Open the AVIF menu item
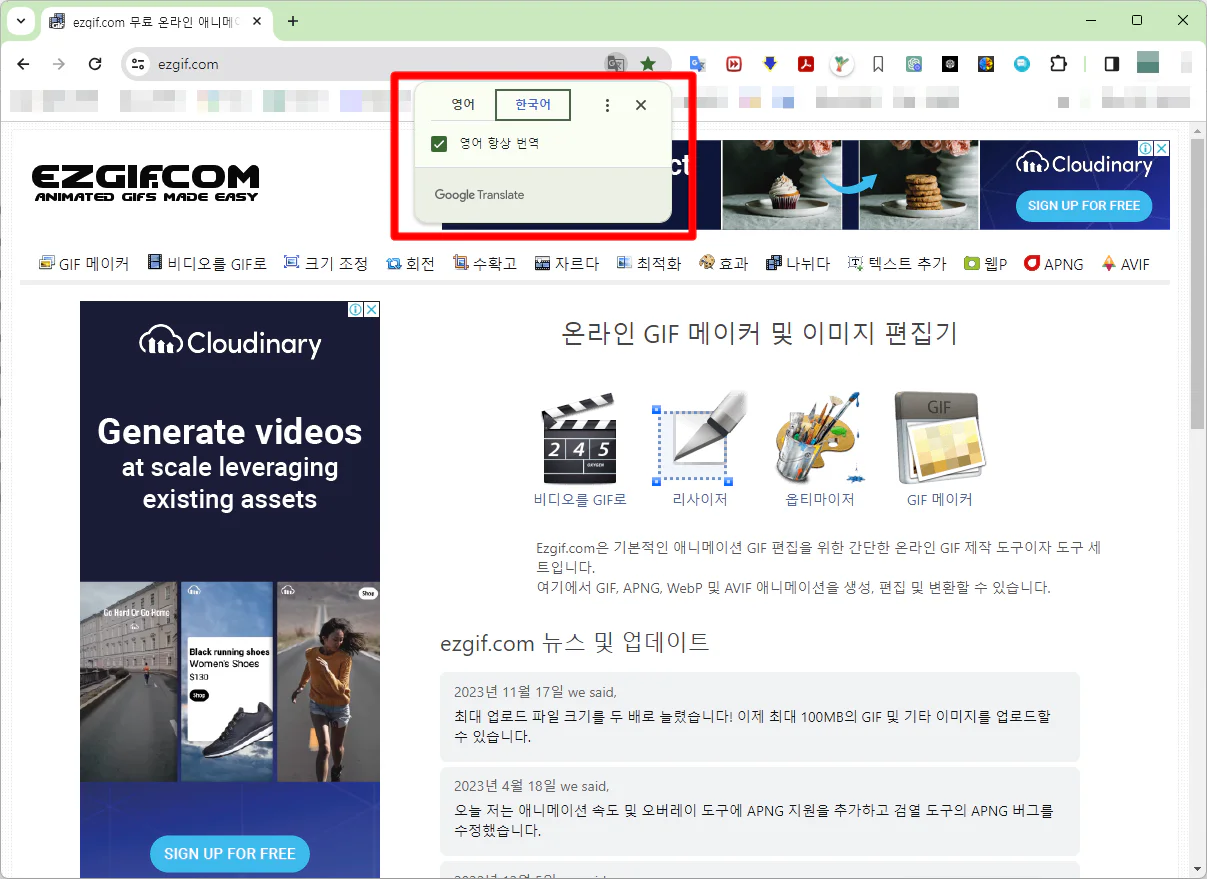The height and width of the screenshot is (879, 1207). pyautogui.click(x=1126, y=264)
